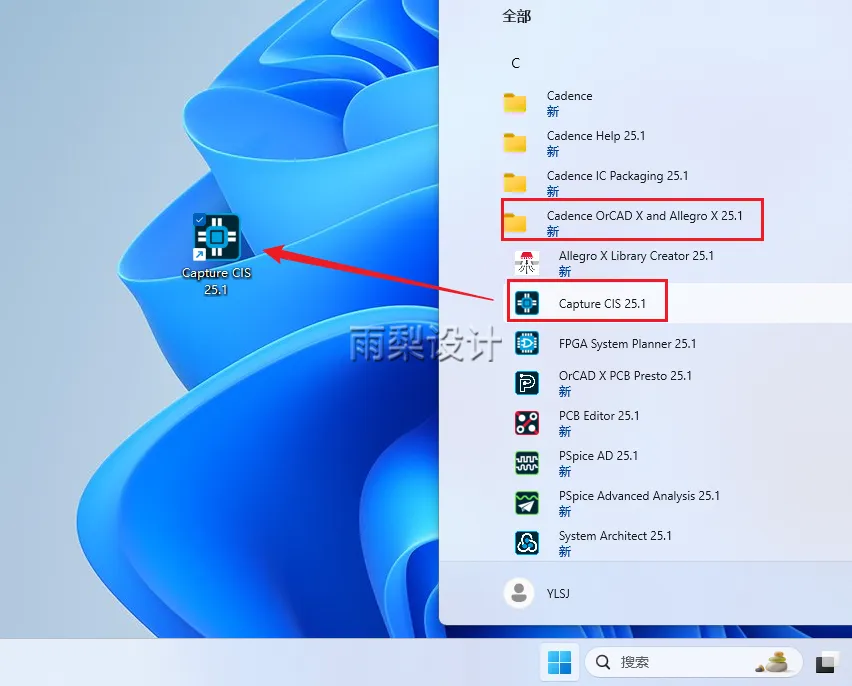852x686 pixels.
Task: Click the 搜索 taskbar search box
Action: [693, 662]
